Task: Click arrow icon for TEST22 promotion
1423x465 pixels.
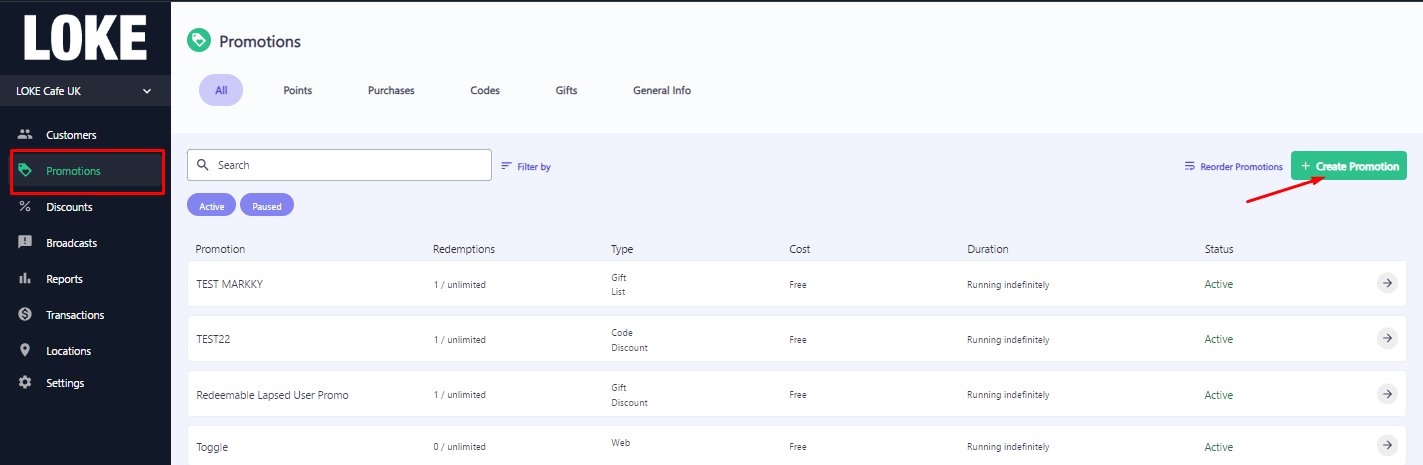Action: (x=1387, y=338)
